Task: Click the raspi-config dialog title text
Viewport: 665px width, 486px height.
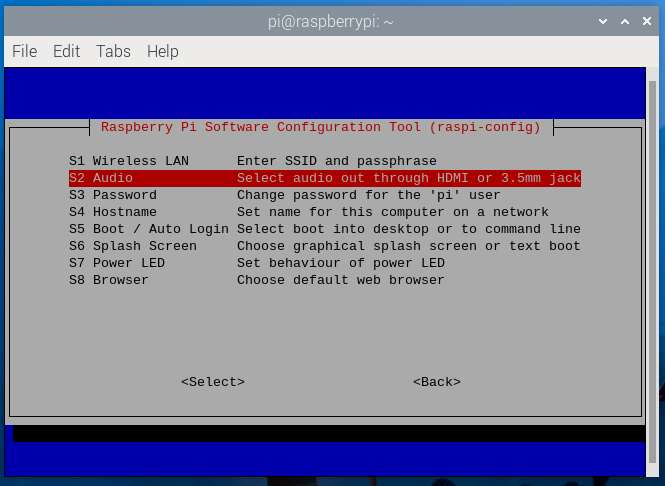Action: click(321, 127)
